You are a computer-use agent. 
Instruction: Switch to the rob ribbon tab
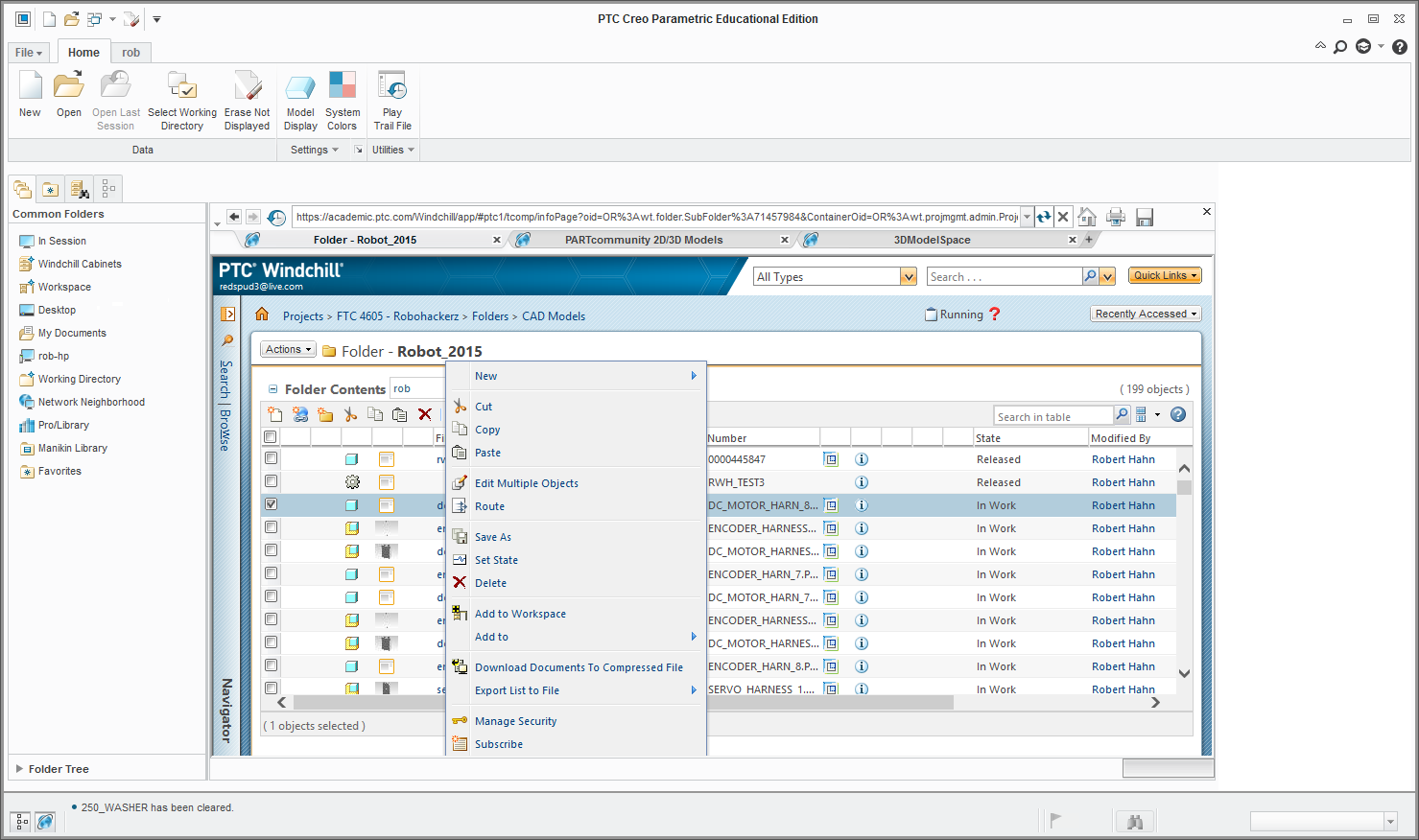pyautogui.click(x=131, y=53)
